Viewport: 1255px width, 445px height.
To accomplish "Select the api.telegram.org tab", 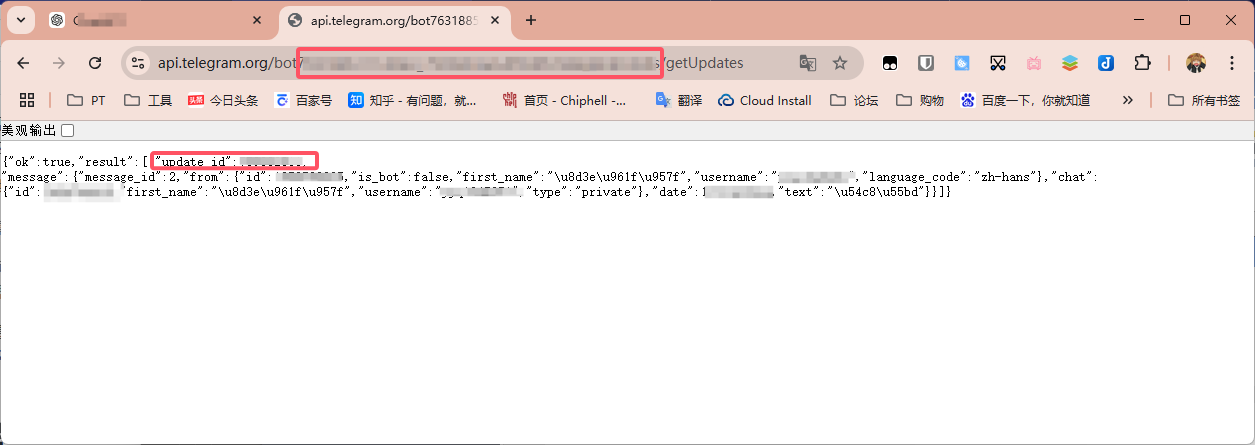I will click(x=388, y=20).
